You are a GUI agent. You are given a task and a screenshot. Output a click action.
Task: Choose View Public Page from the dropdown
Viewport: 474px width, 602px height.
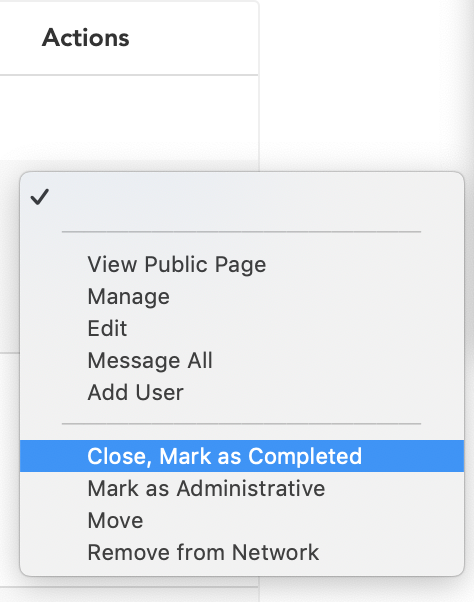242,265
